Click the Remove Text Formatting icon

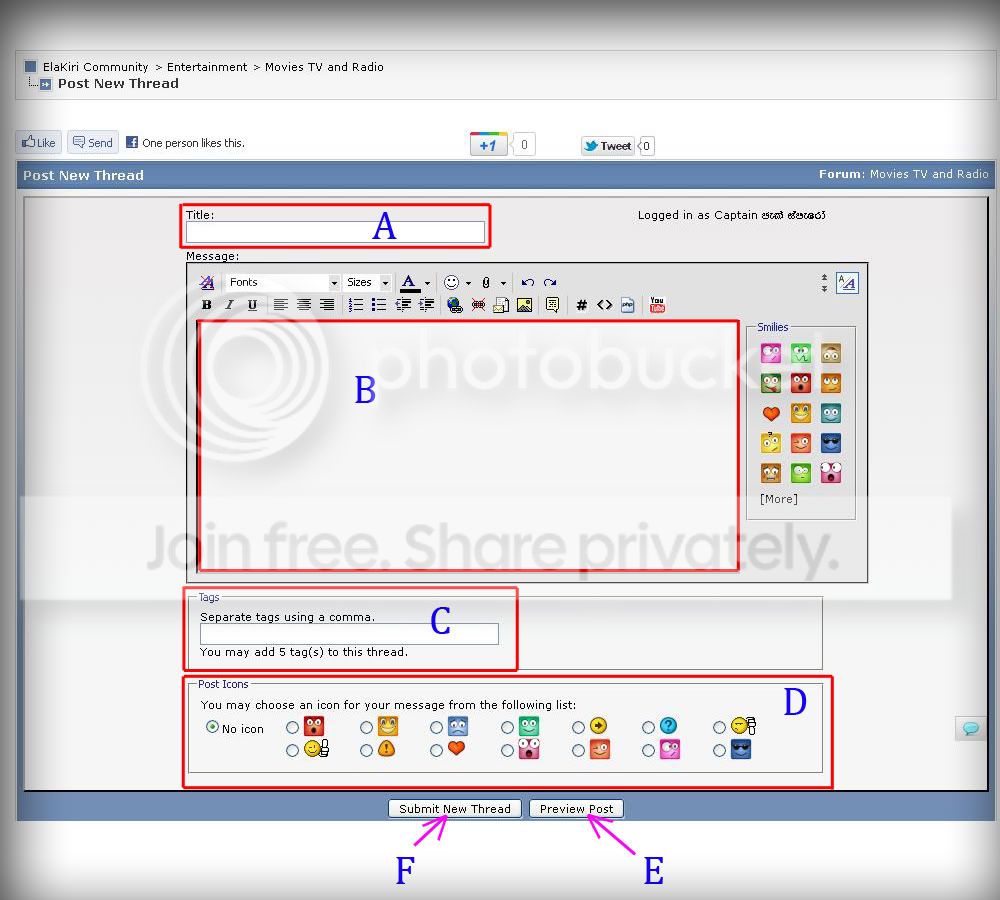pos(207,282)
